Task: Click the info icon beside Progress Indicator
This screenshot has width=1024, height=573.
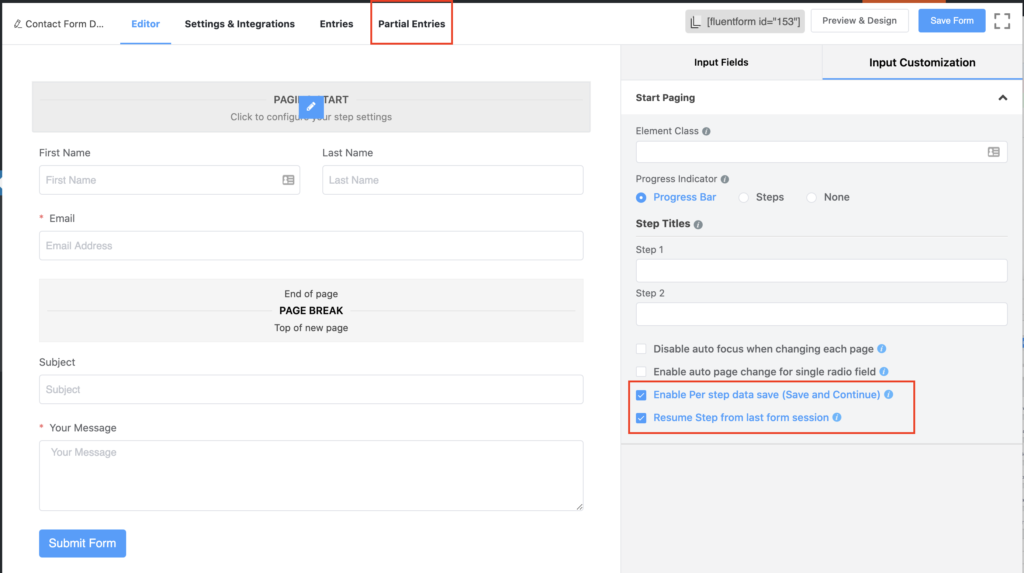Action: pos(725,179)
